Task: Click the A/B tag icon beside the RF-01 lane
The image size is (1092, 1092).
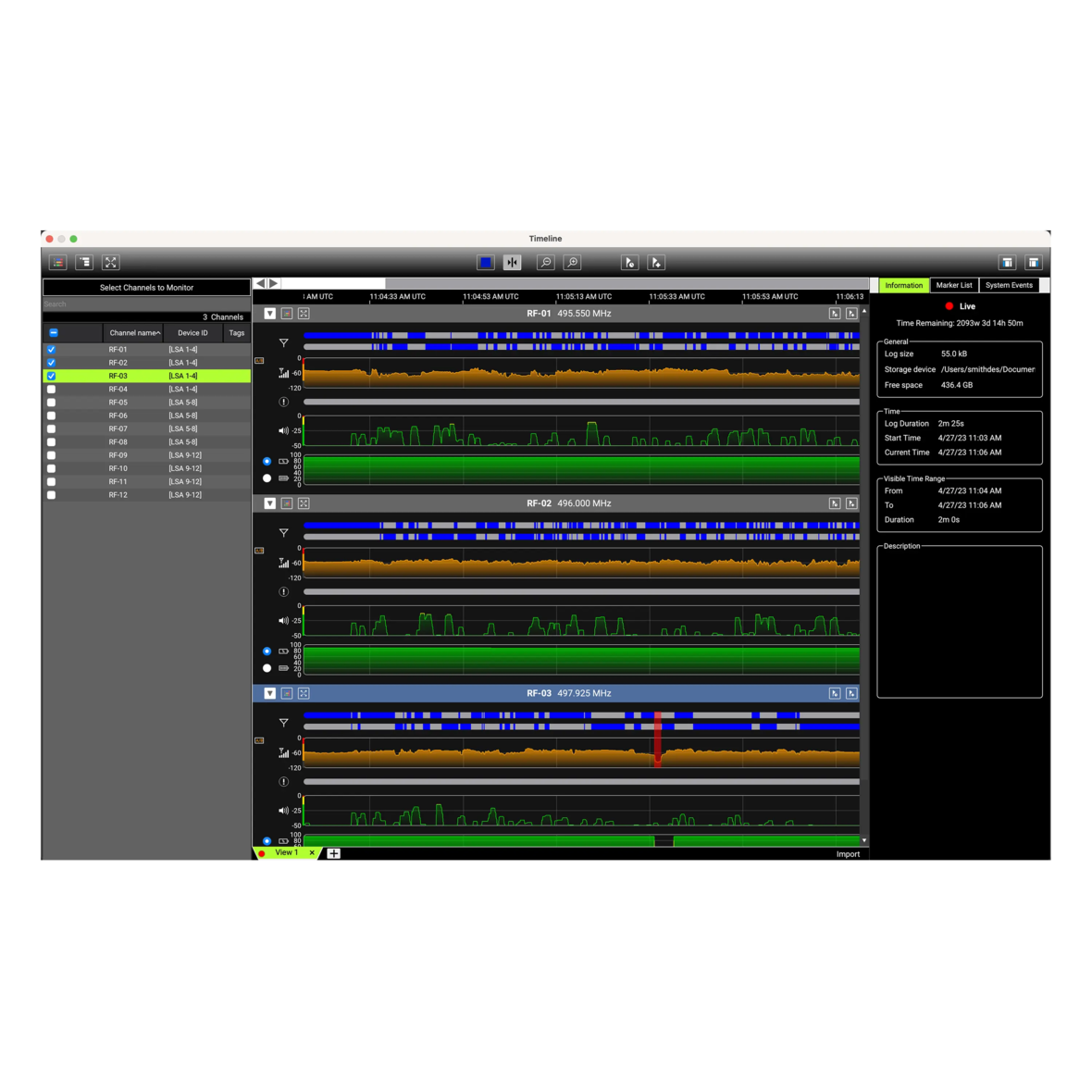Action: tap(259, 361)
